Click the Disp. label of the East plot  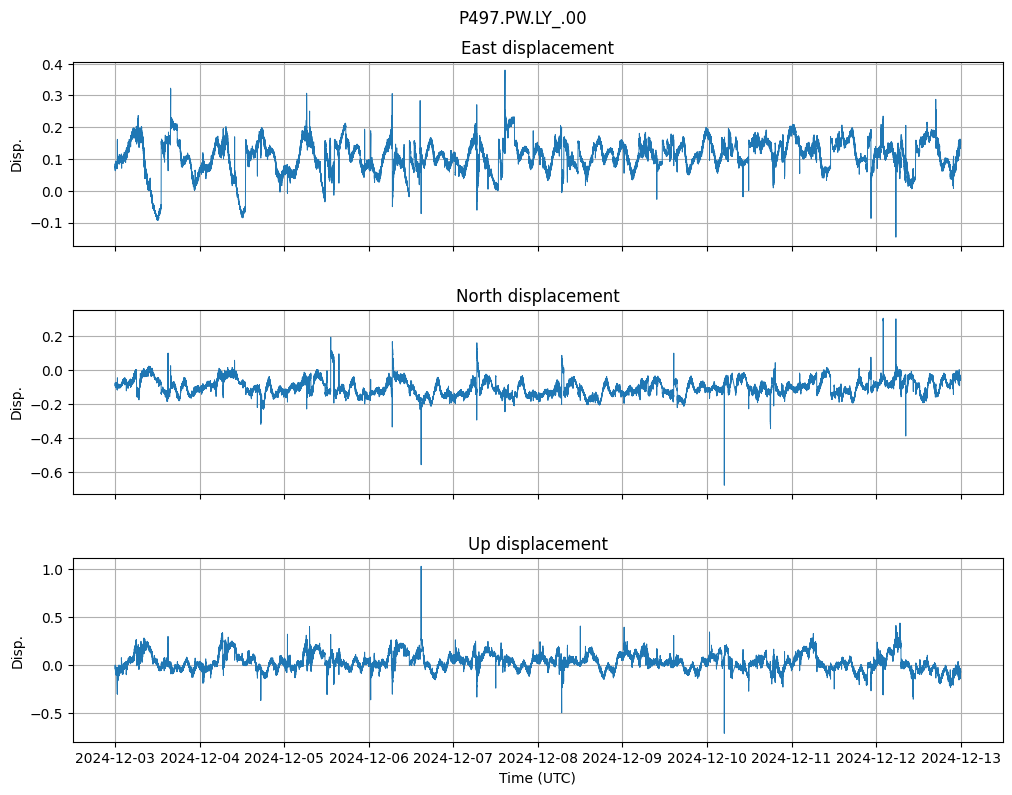[x=17, y=154]
